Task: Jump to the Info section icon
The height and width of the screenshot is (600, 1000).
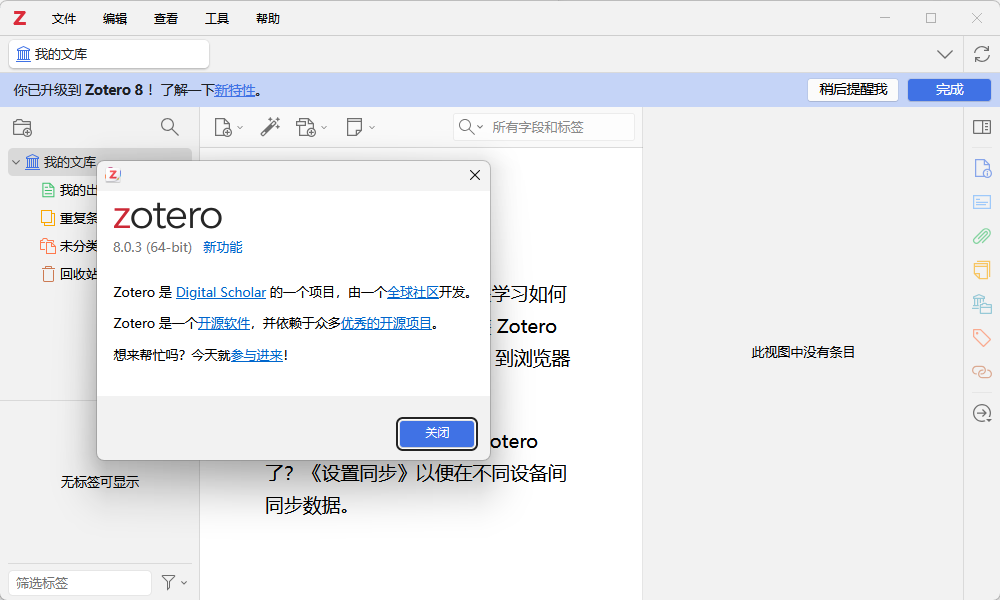Action: [x=982, y=169]
